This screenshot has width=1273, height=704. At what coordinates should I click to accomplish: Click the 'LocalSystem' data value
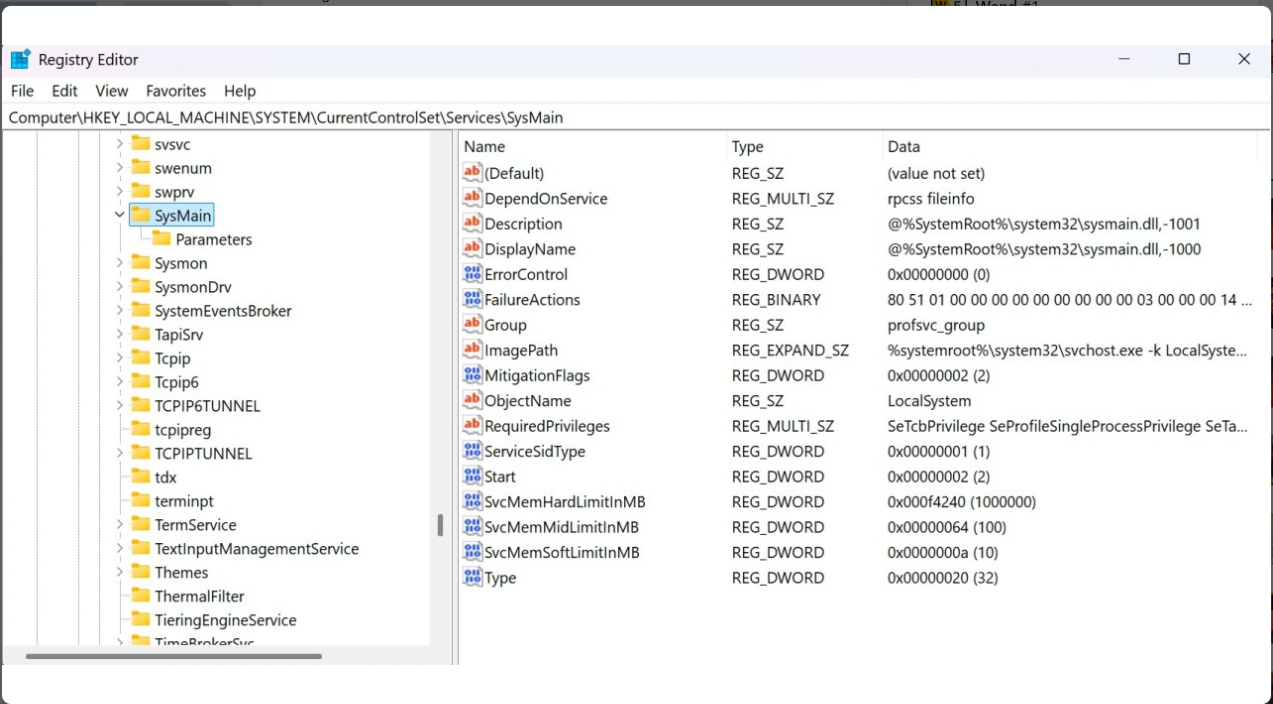(929, 401)
